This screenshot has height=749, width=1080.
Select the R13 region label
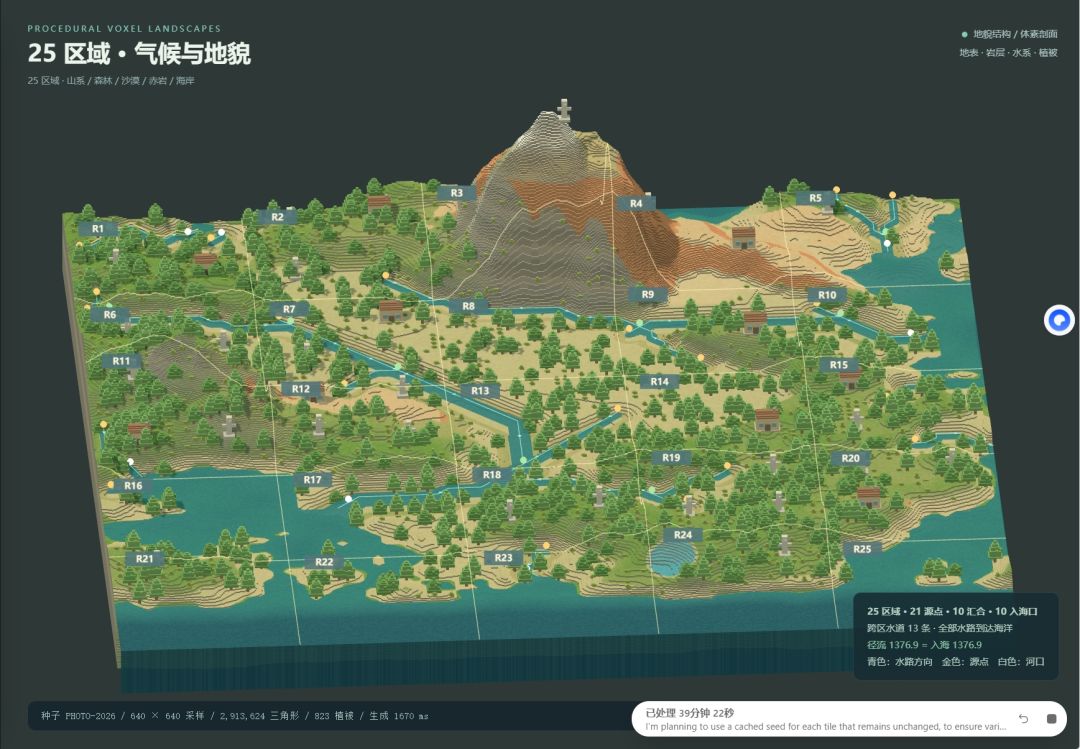(479, 391)
